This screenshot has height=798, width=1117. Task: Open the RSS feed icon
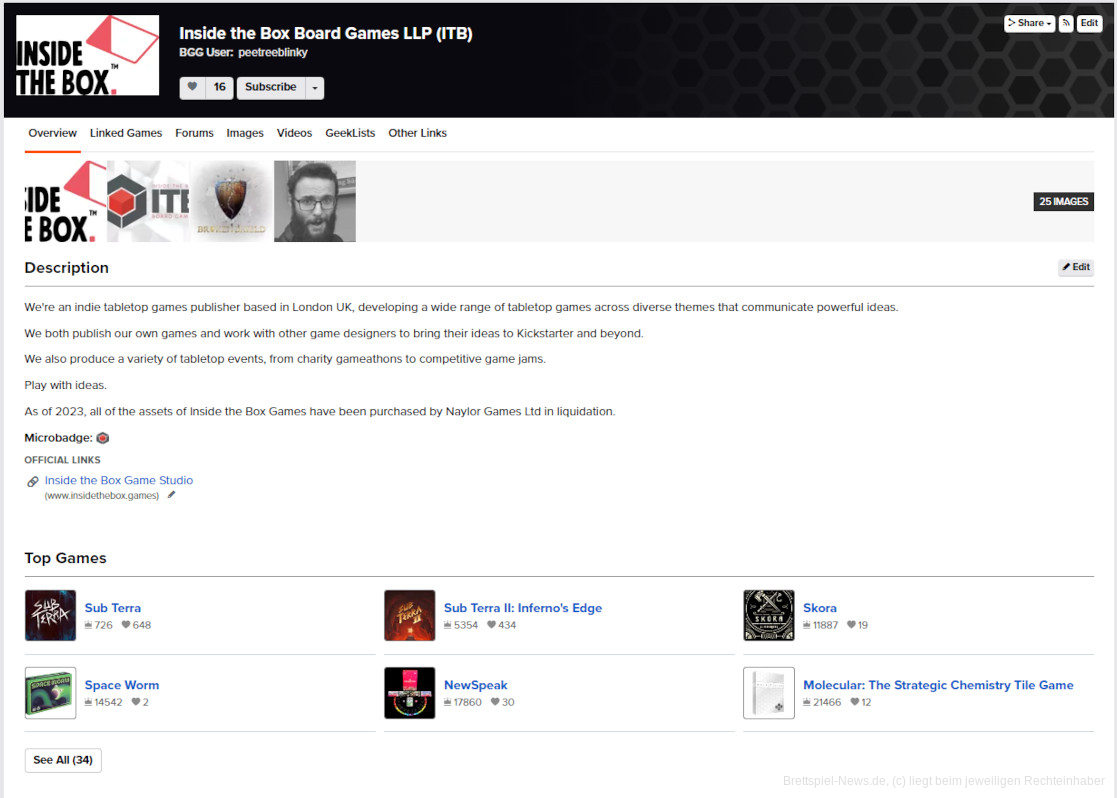point(1066,23)
